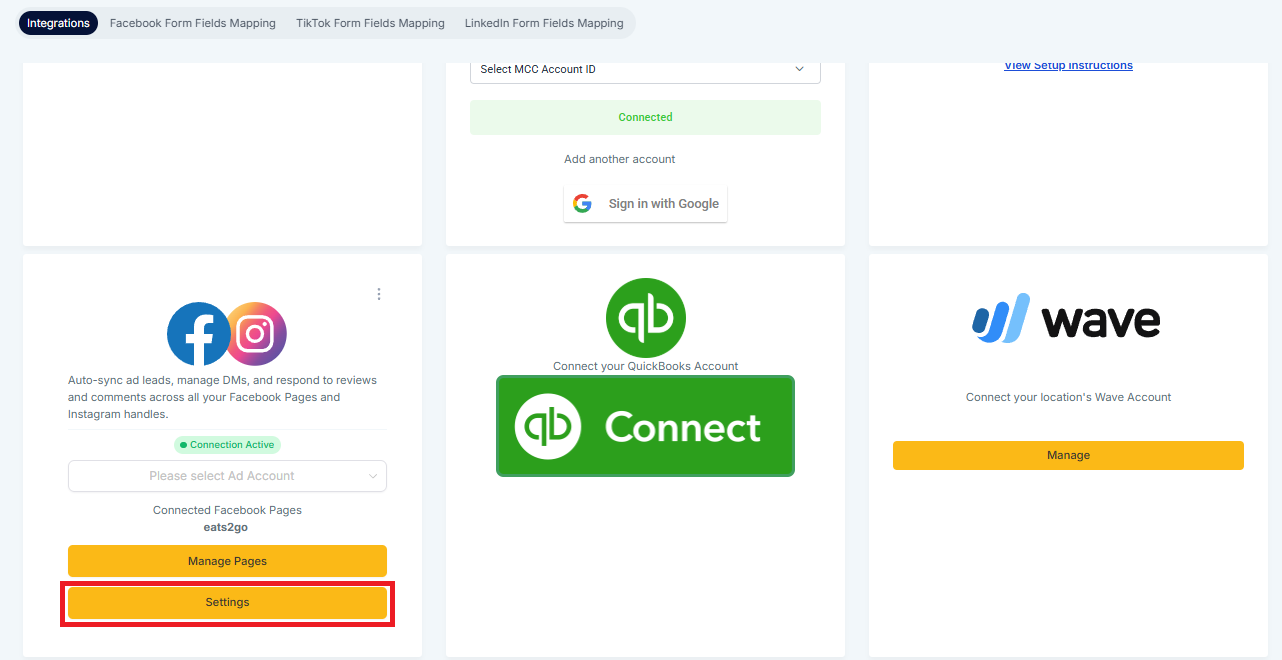Open View Setup Instructions link
Viewport: 1282px width, 660px height.
coord(1068,66)
